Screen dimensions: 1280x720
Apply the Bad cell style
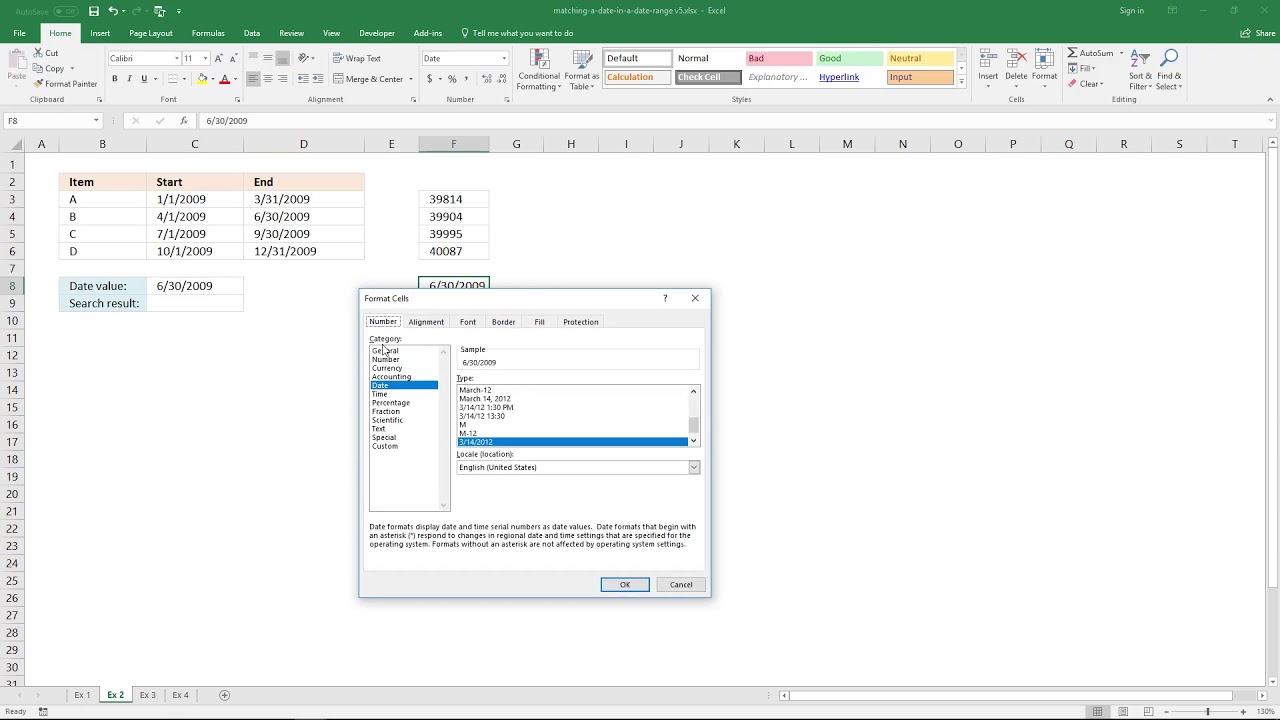tap(778, 58)
